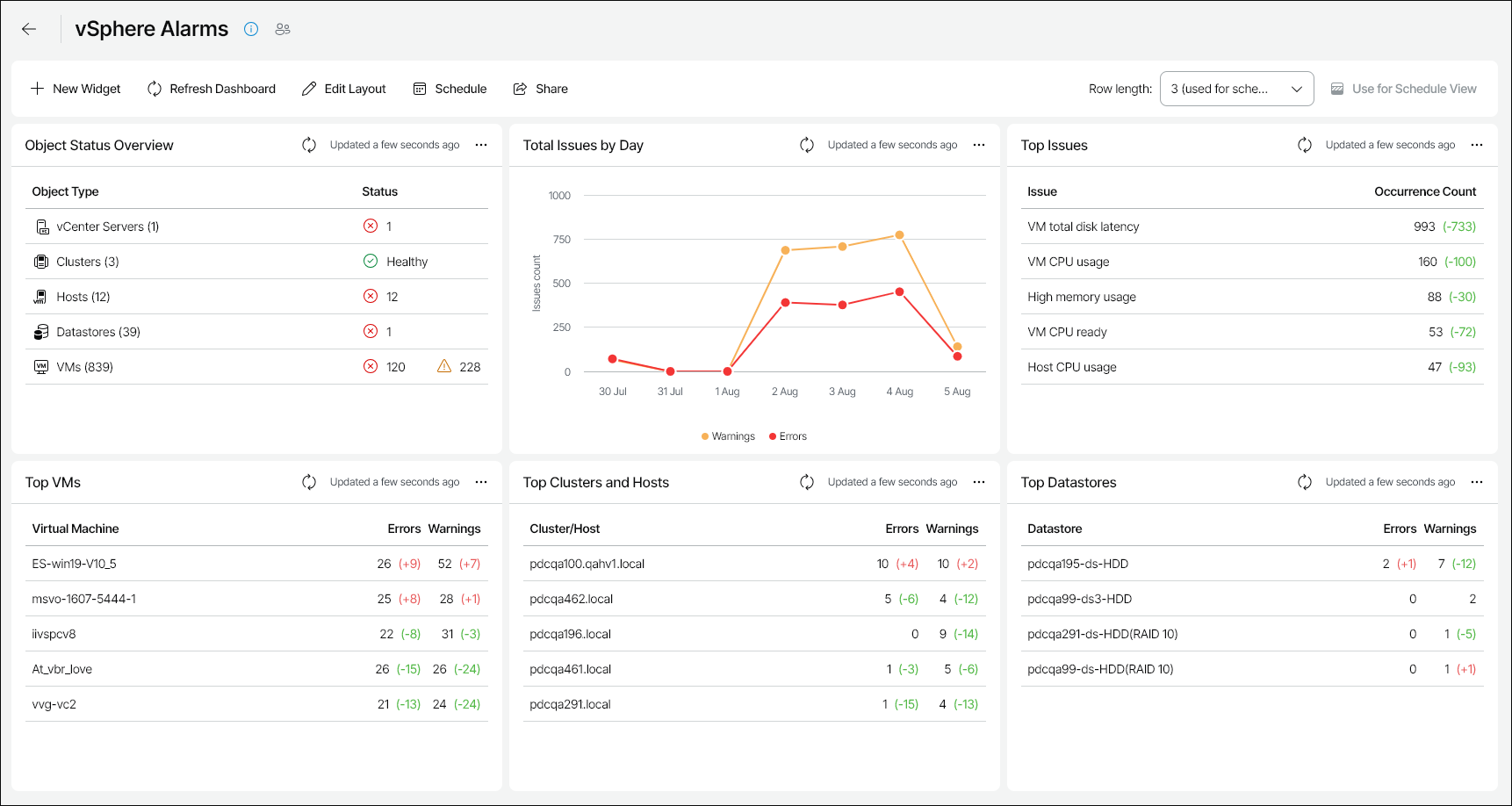Screen dimensions: 1512x806
Task: Click the Datastores error status icon
Action: pyautogui.click(x=371, y=331)
